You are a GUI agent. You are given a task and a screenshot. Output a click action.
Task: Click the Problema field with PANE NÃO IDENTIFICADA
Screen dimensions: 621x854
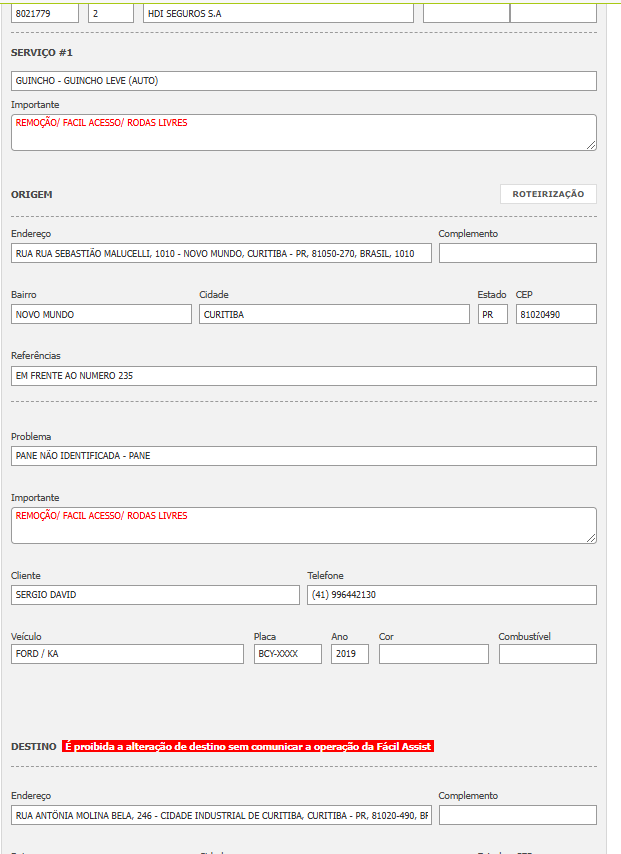(304, 456)
